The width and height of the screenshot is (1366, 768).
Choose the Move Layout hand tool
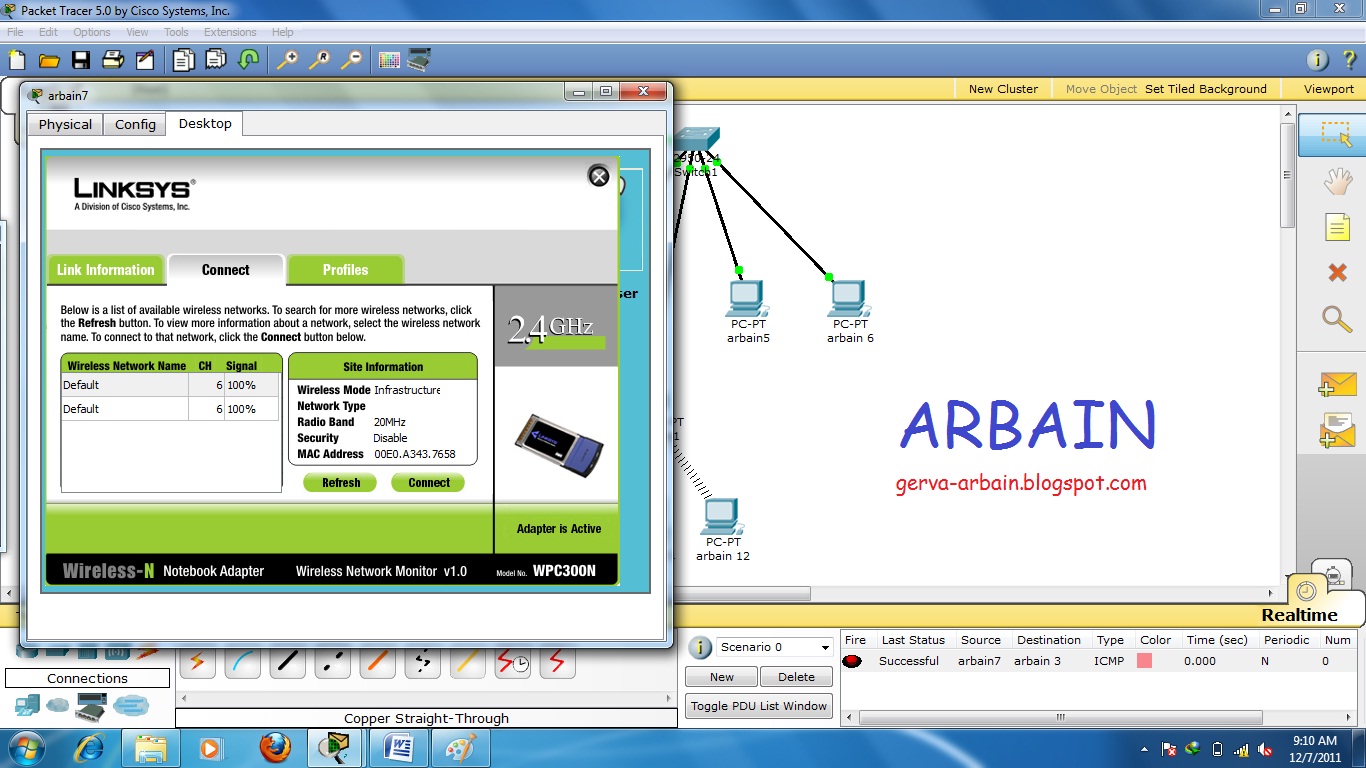[1337, 182]
